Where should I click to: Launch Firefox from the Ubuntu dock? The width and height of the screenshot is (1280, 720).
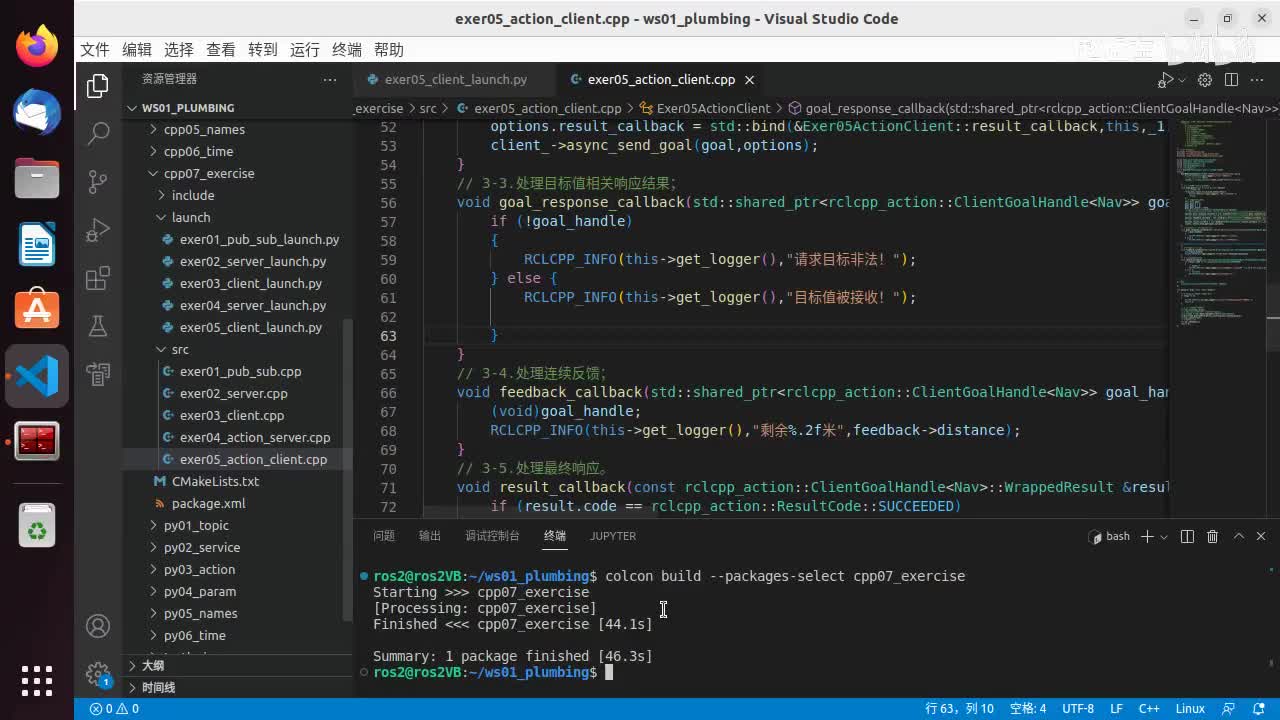37,46
